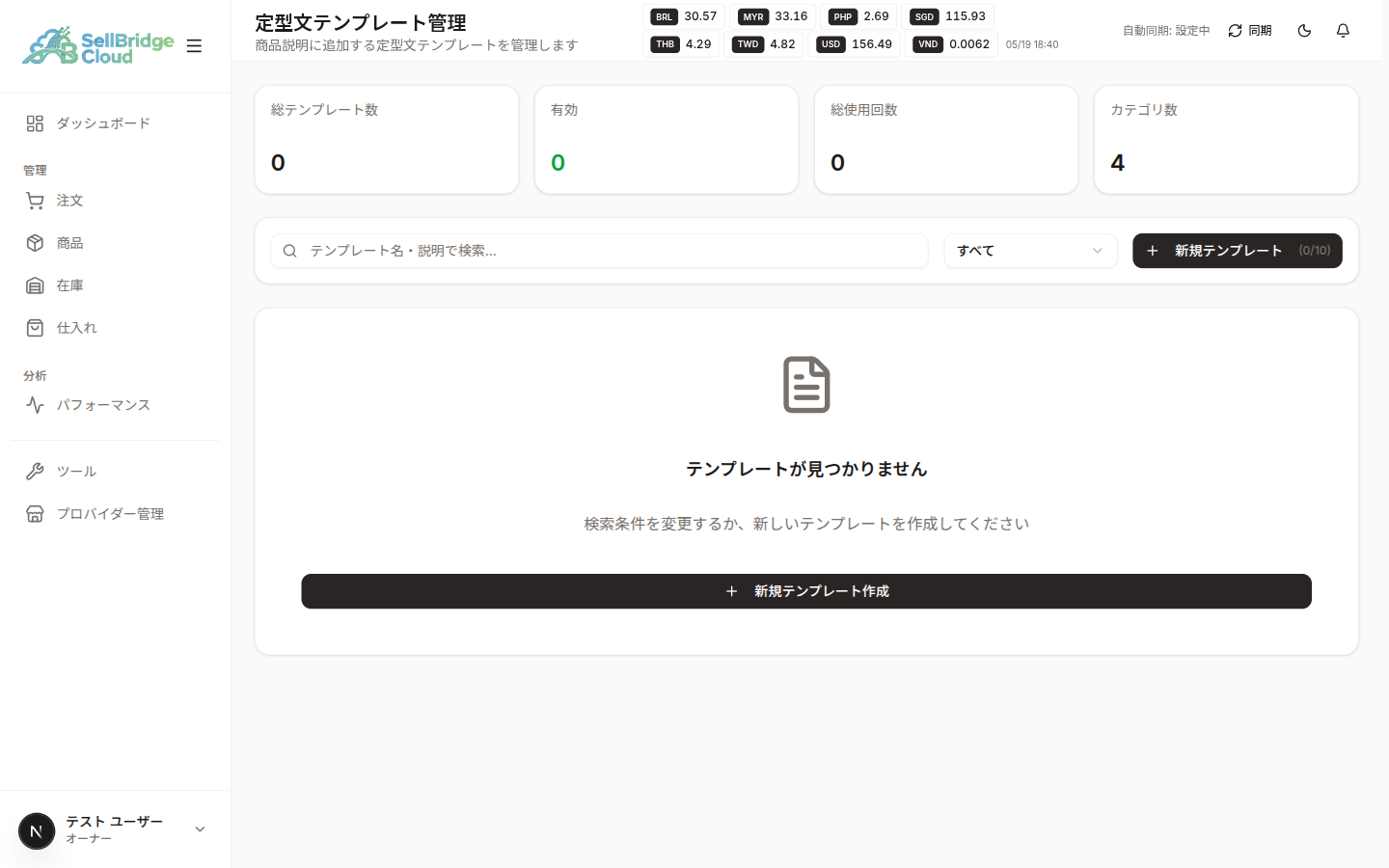
Task: Click the MYR 33.16 exchange rate badge
Action: [x=773, y=16]
